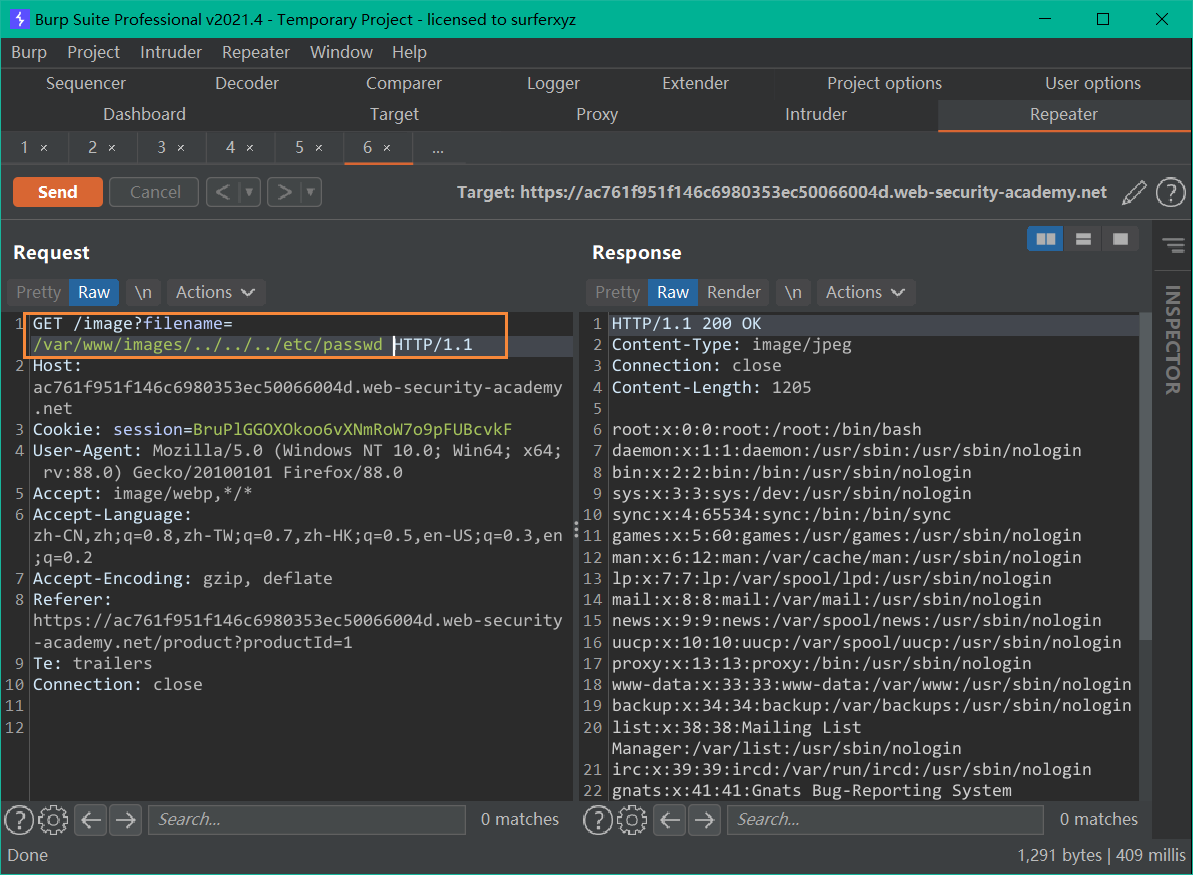Close Repeater tab 1
1193x875 pixels.
click(44, 148)
